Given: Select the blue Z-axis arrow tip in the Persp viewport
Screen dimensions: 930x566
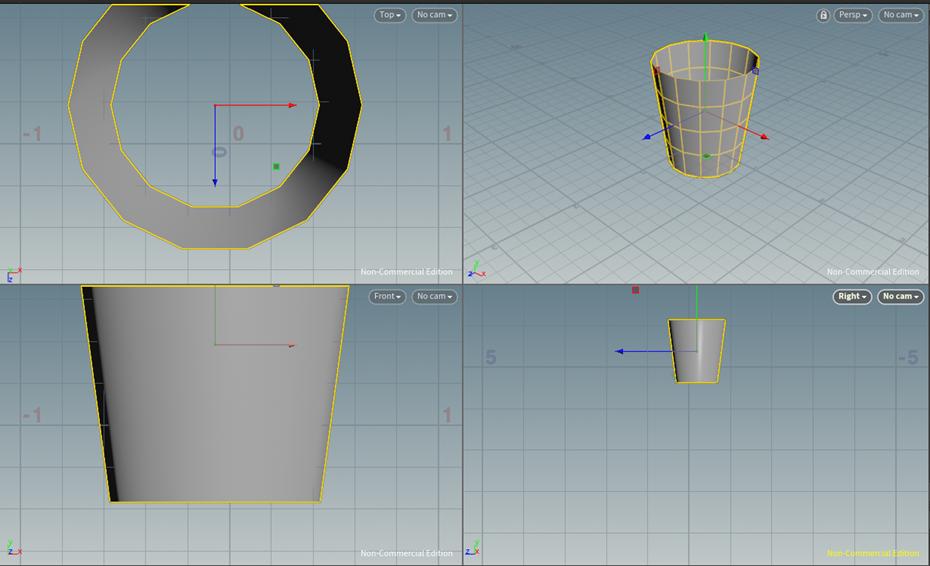Looking at the screenshot, I should [646, 137].
